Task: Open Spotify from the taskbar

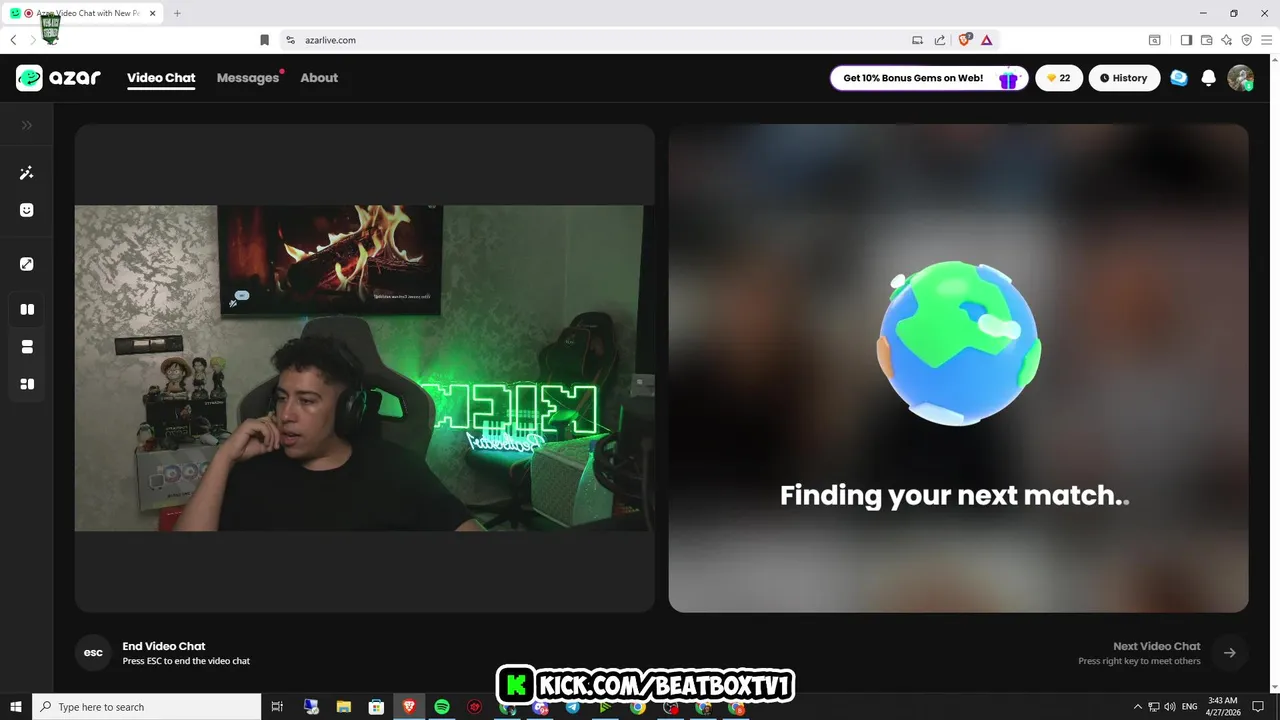Action: point(442,707)
